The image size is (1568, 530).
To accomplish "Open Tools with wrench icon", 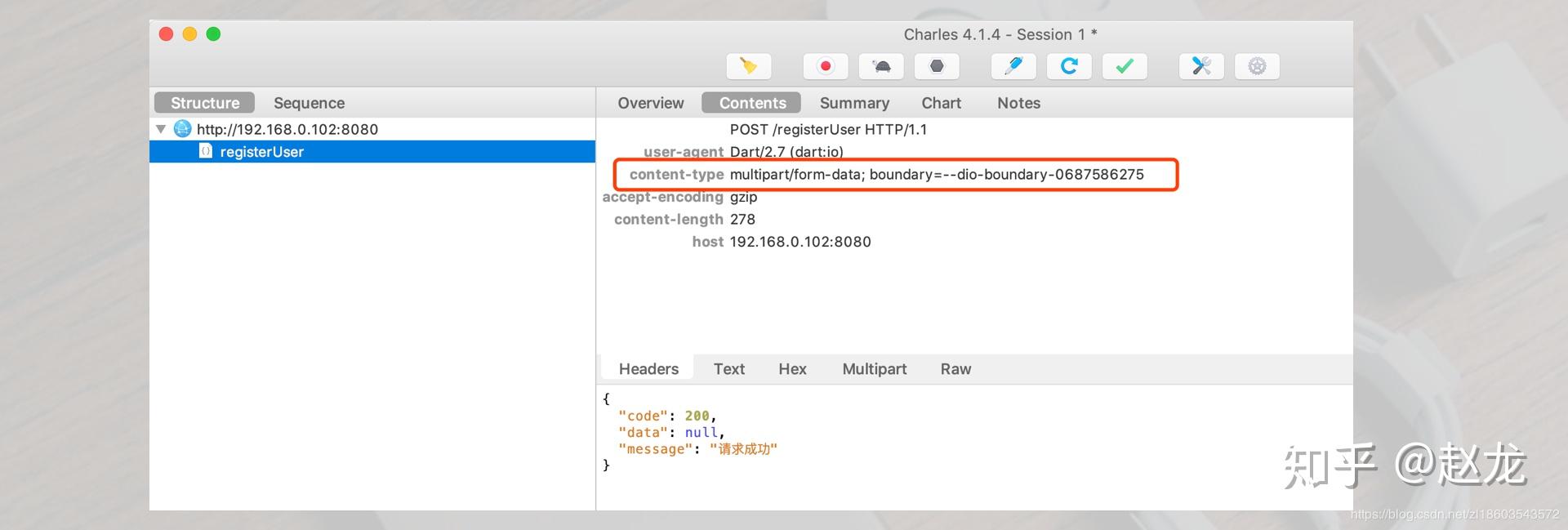I will (x=1201, y=66).
